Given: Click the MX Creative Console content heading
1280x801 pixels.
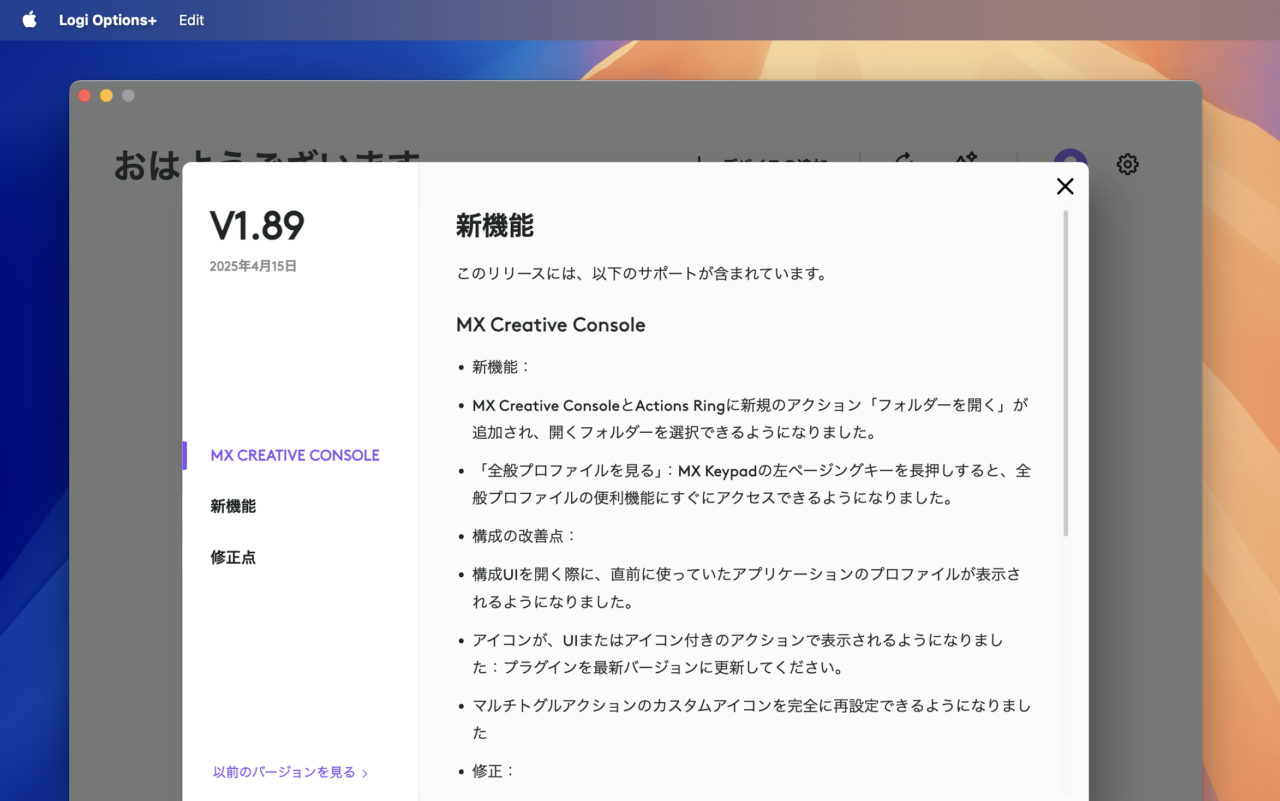Looking at the screenshot, I should click(550, 325).
